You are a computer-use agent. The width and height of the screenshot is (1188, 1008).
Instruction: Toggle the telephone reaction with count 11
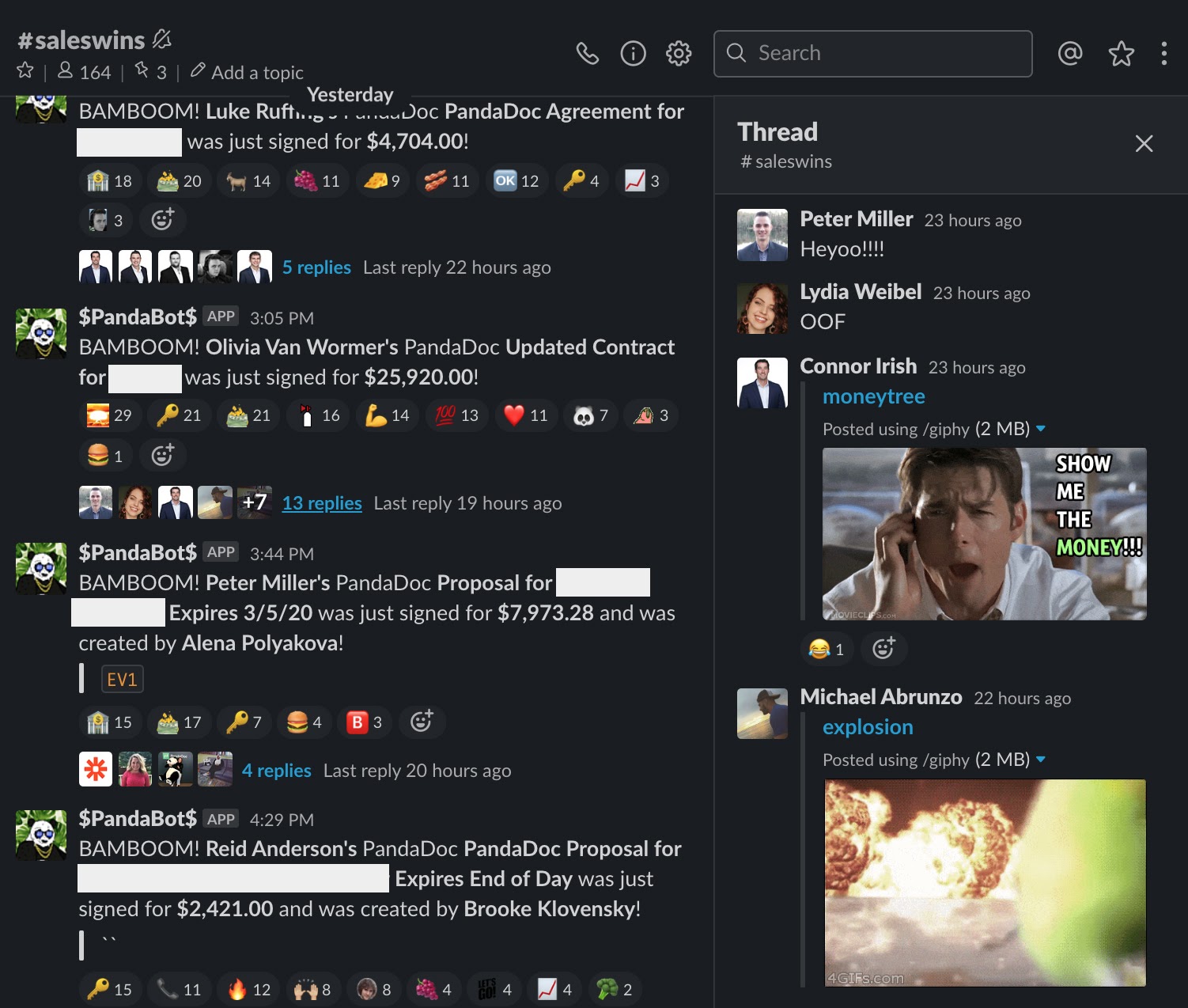(179, 989)
